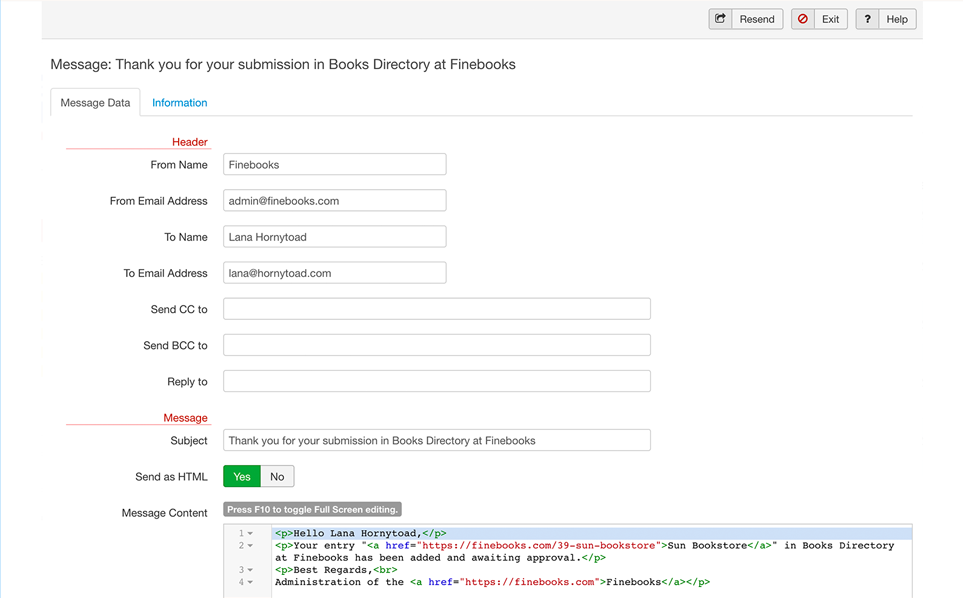Click the Reply to field
The width and height of the screenshot is (963, 598).
437,381
